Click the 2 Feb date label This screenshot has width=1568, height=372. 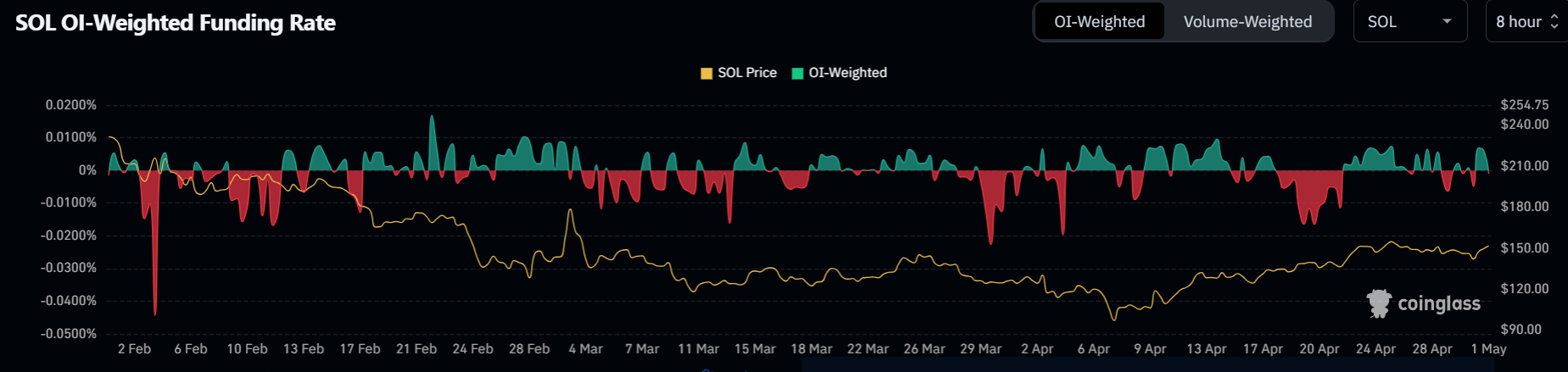[x=134, y=349]
